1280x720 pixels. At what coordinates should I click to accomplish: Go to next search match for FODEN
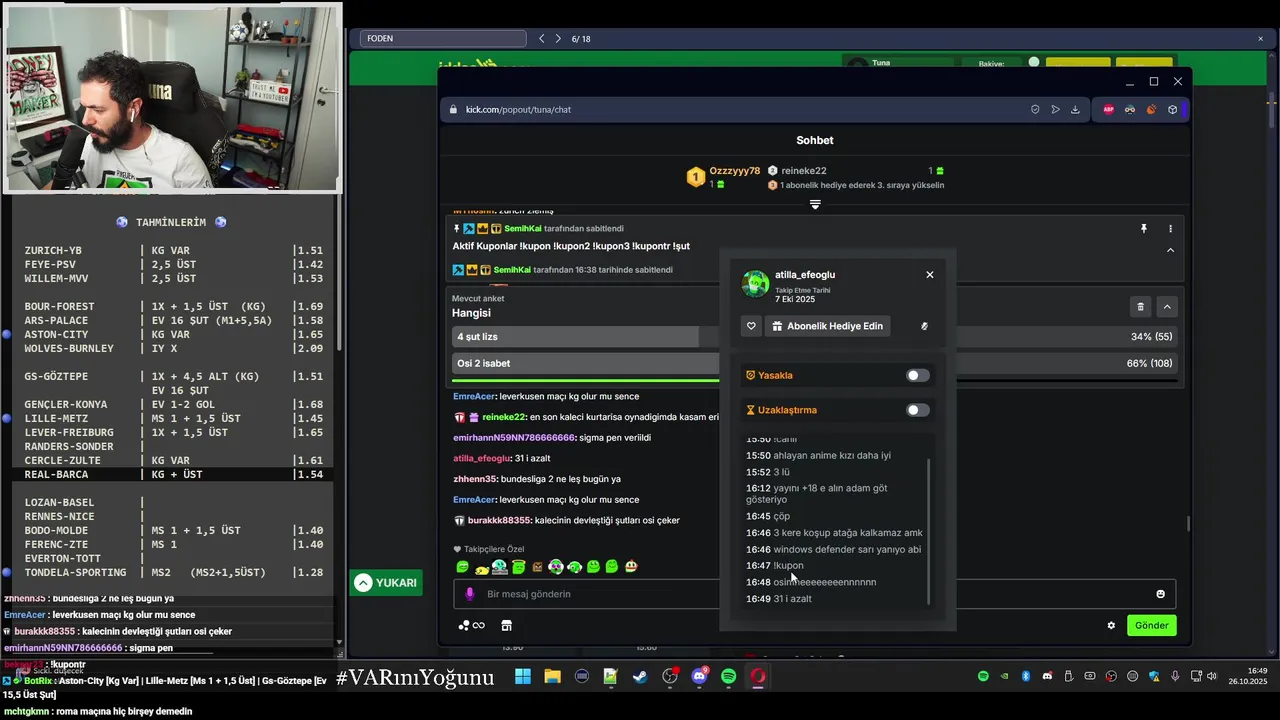pos(558,39)
